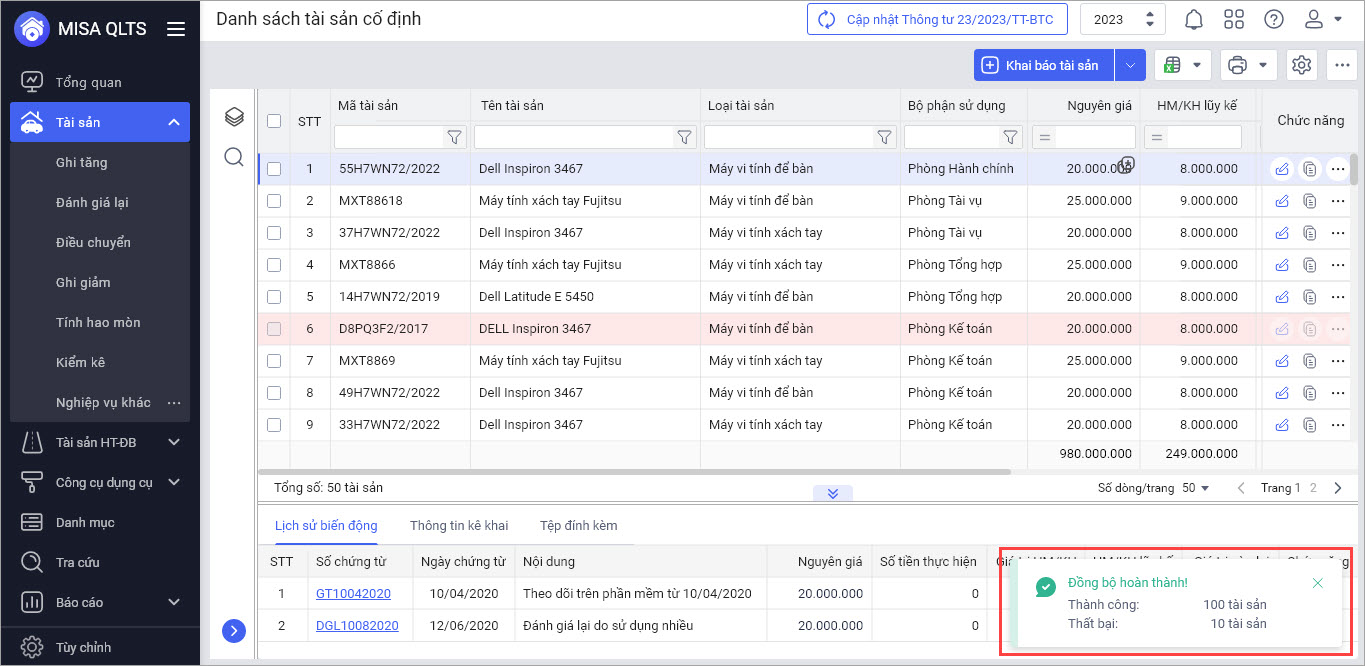The image size is (1365, 666).
Task: Open the Ghi tăng menu item
Action: [81, 162]
